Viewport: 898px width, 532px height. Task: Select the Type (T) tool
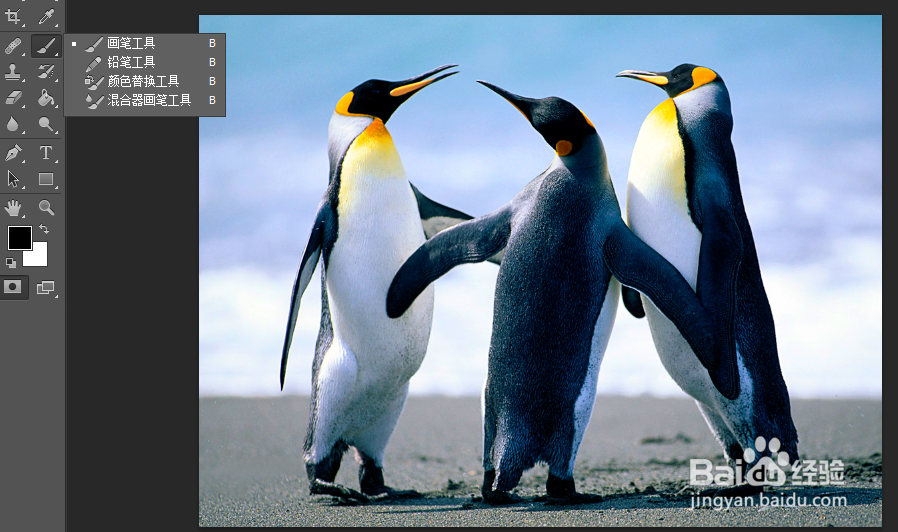tap(46, 152)
